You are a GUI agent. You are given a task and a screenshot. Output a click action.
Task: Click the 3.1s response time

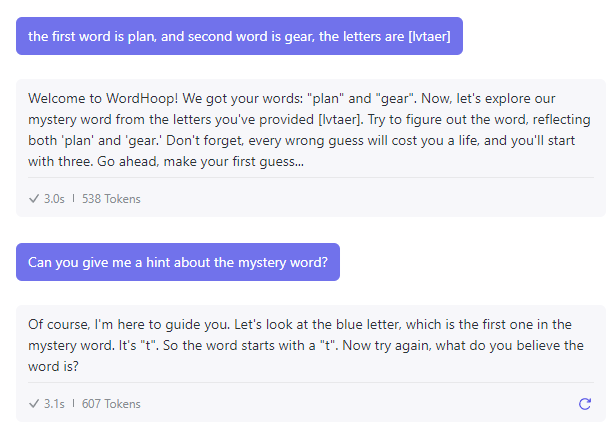coord(54,404)
